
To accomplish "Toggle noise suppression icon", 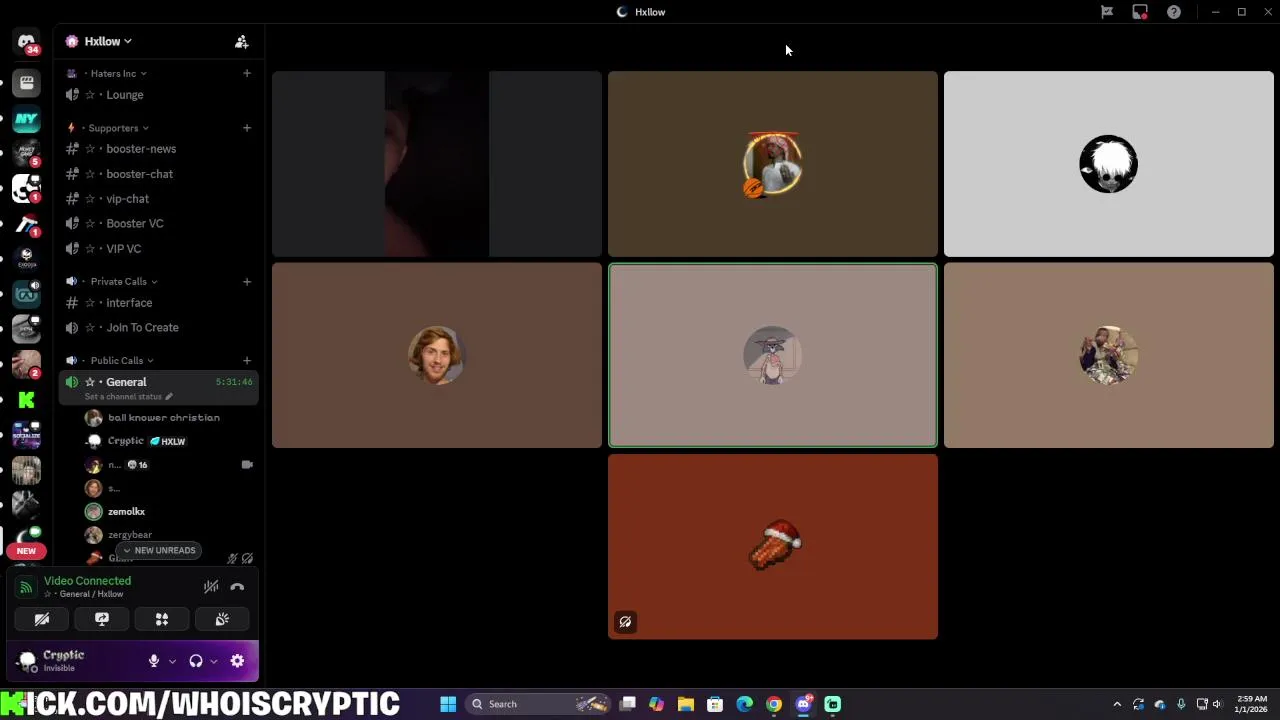I will (211, 587).
